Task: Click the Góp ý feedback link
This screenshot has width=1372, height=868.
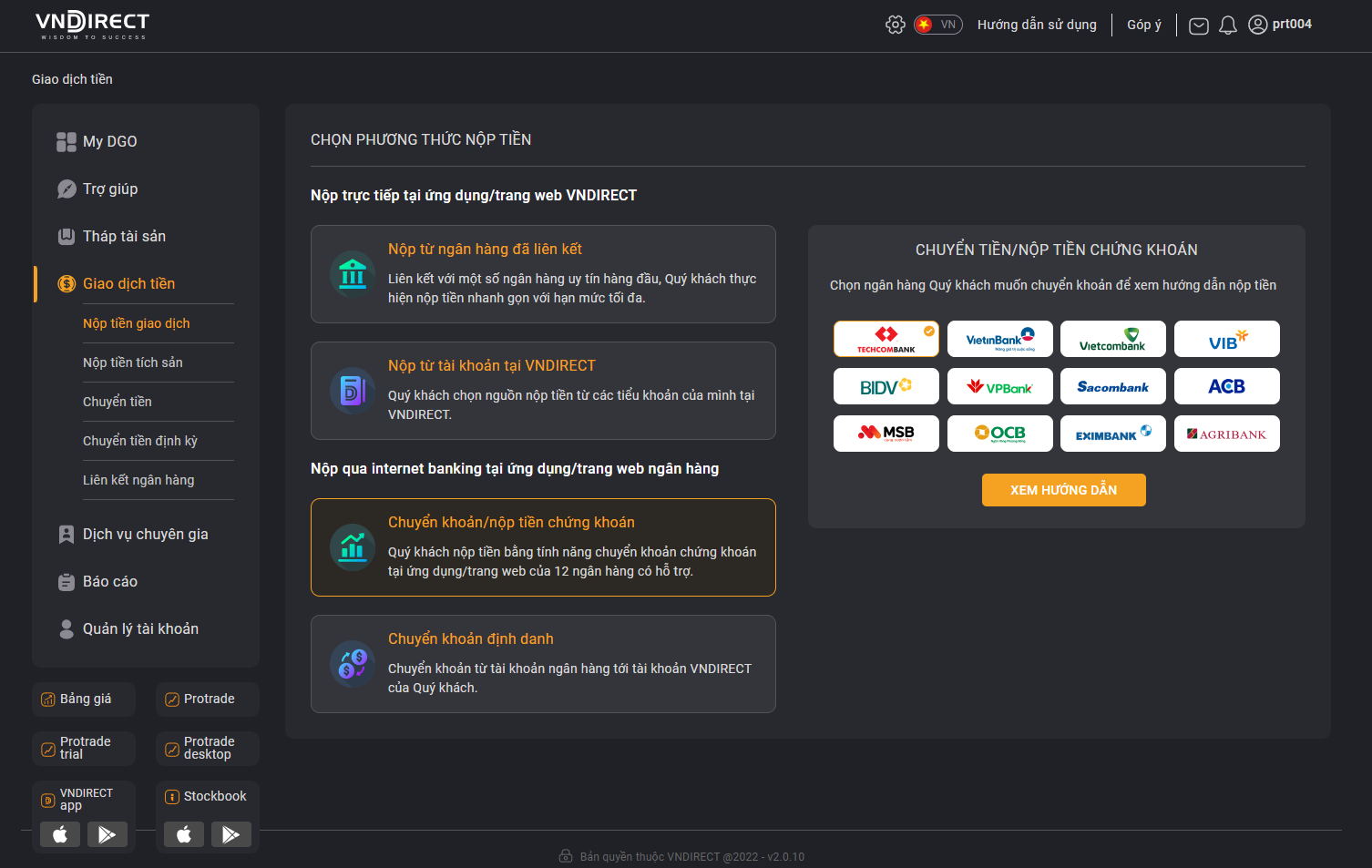Action: 1144,25
